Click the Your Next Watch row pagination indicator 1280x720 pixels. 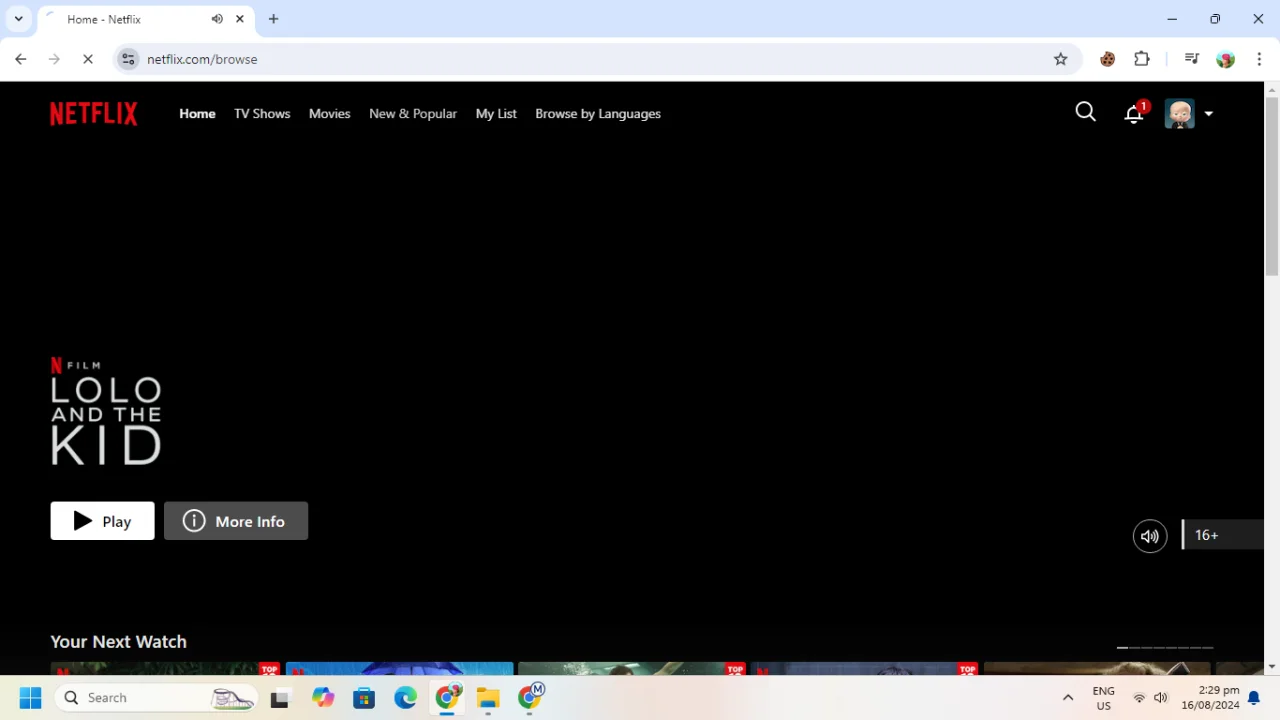tap(1165, 647)
